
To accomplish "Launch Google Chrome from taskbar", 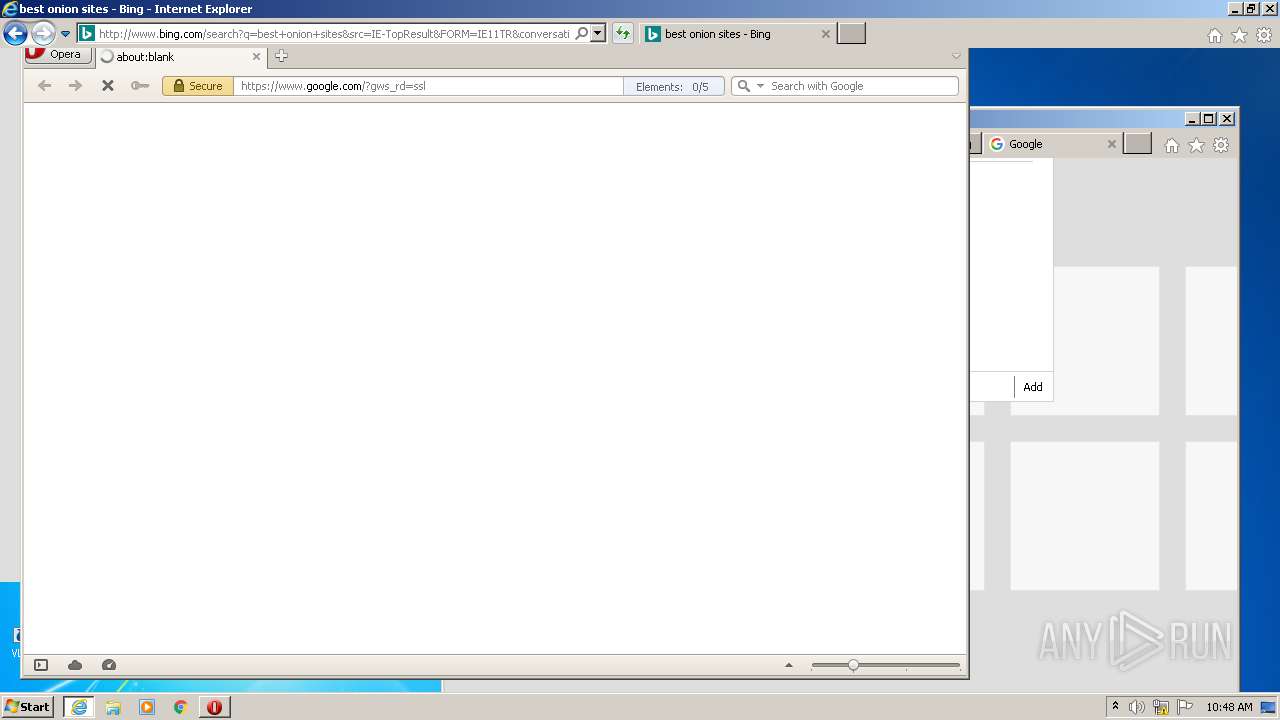I will [181, 707].
